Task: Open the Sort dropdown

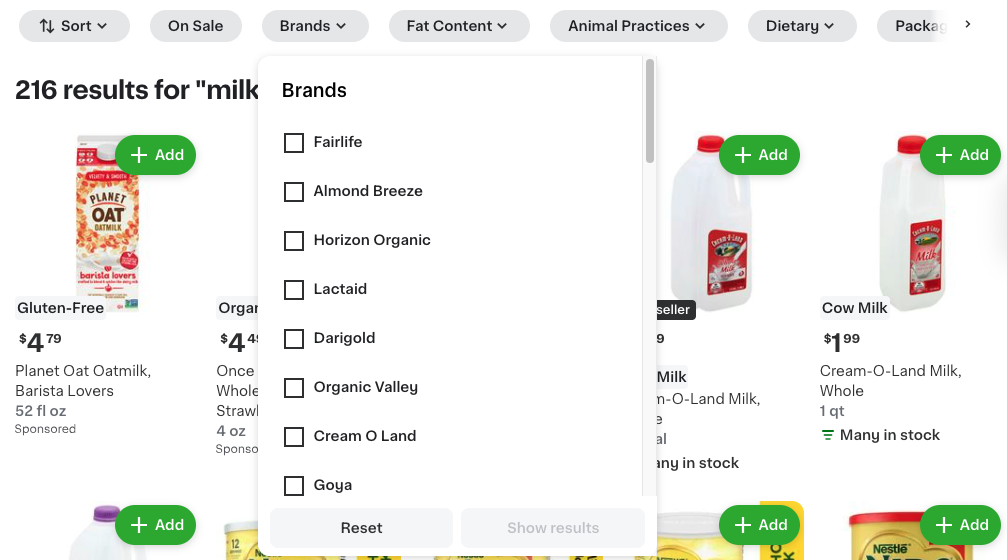Action: pyautogui.click(x=74, y=26)
